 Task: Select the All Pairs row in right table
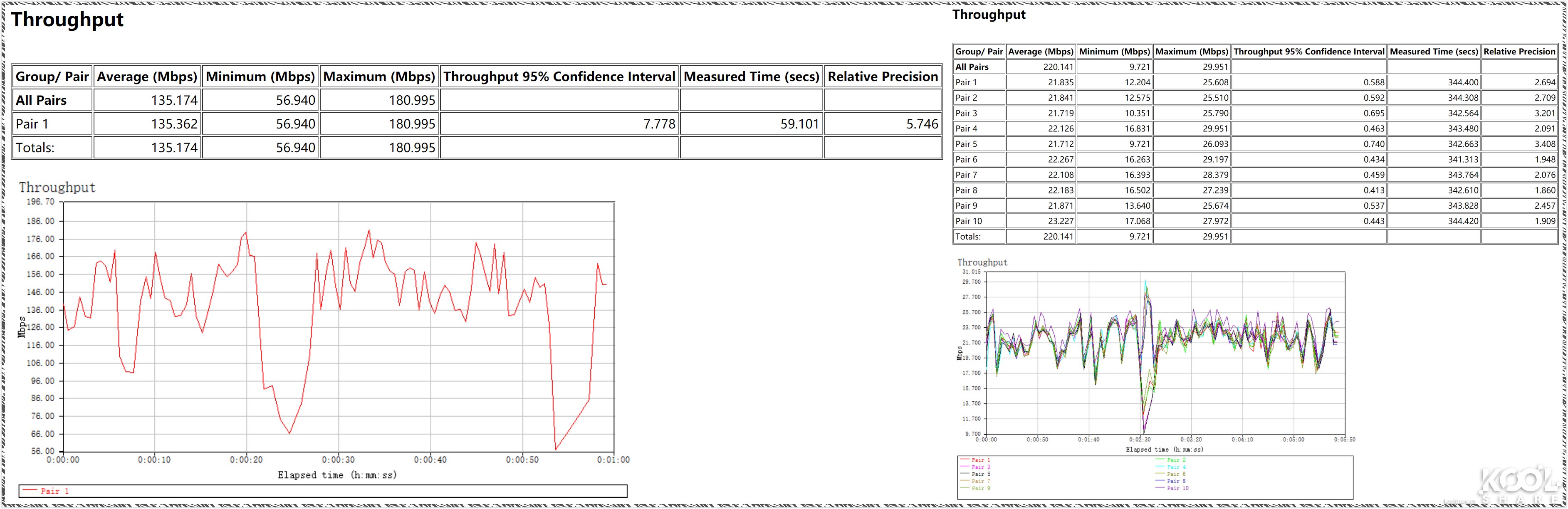(972, 67)
